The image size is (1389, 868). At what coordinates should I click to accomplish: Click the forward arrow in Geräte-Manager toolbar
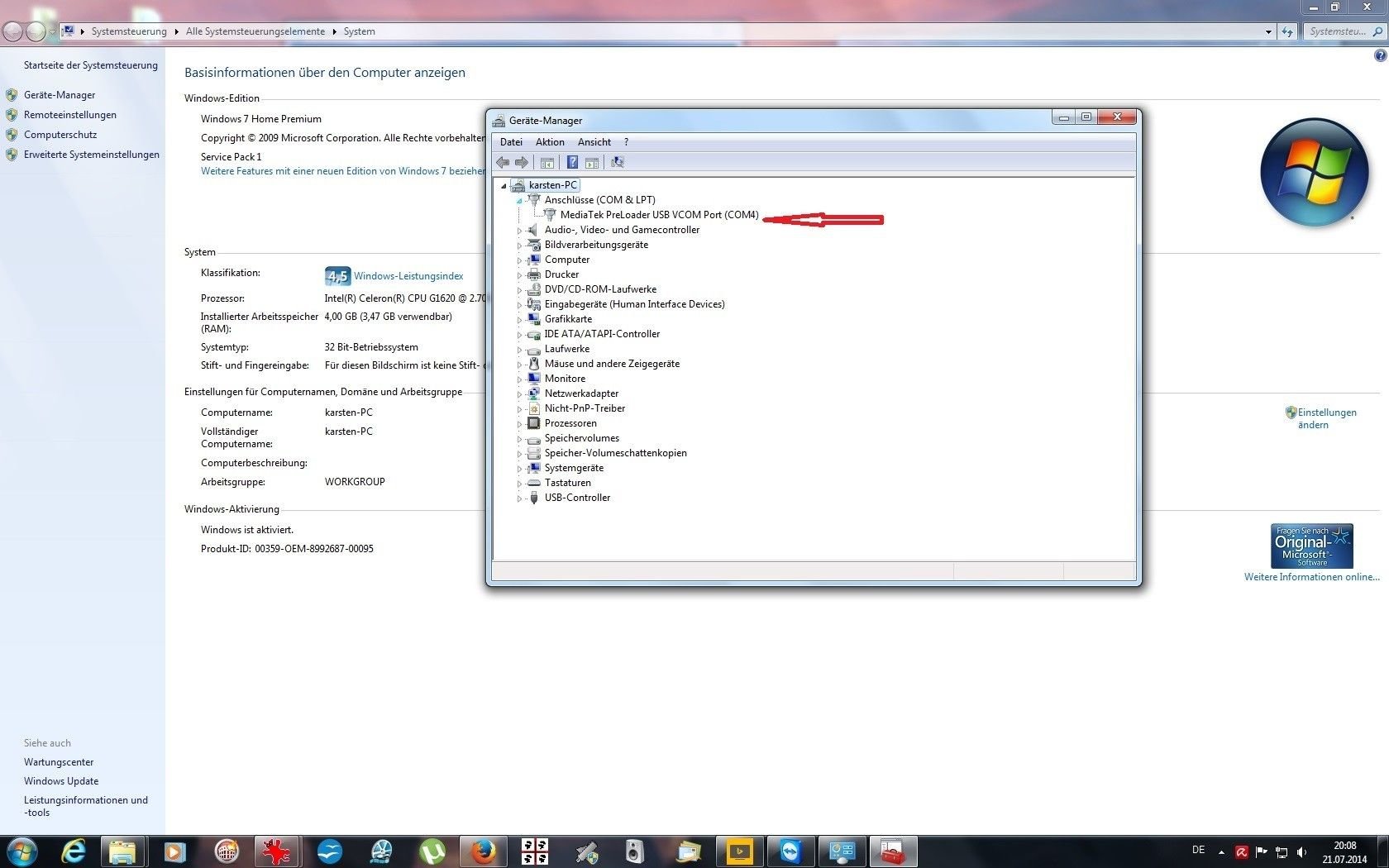click(522, 162)
